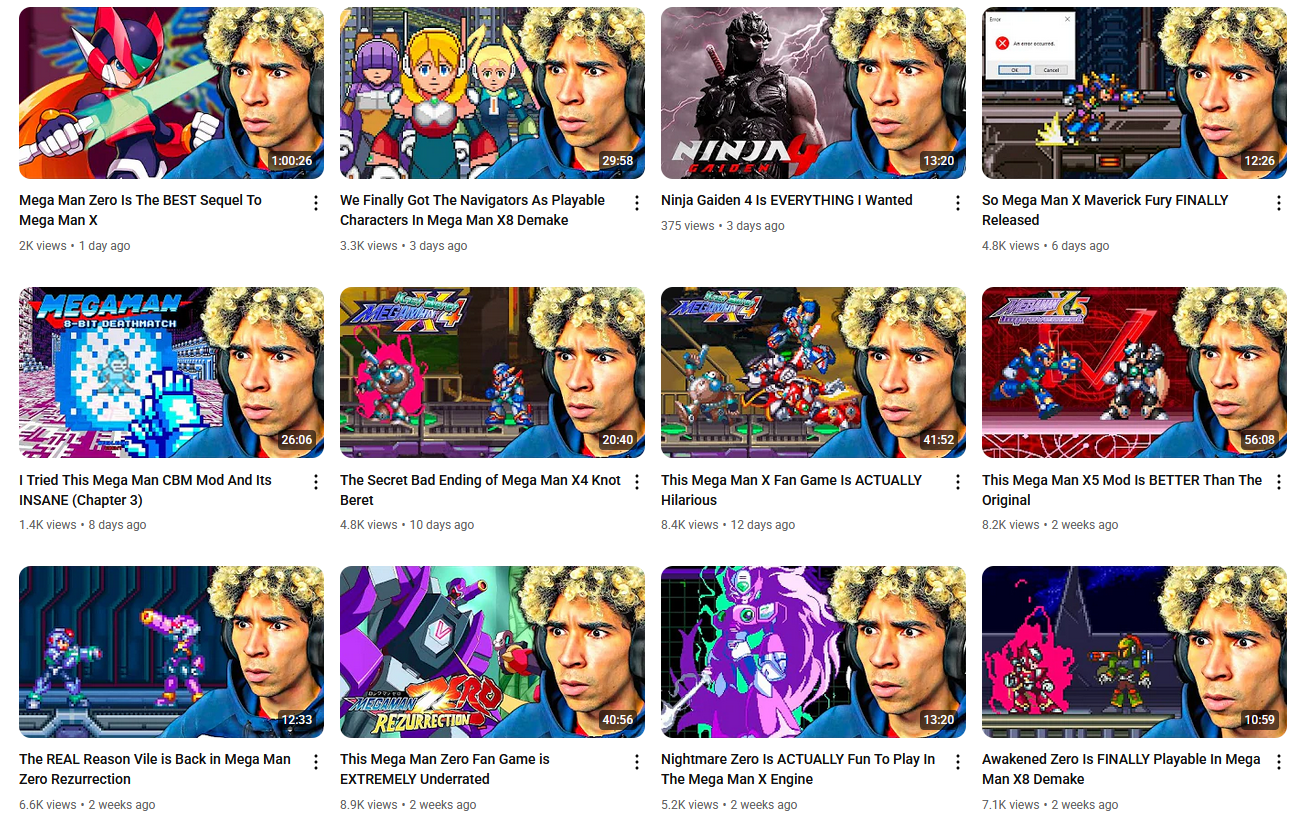Open more actions for Ninja Gaiden 4 video
1301x815 pixels.
[958, 203]
